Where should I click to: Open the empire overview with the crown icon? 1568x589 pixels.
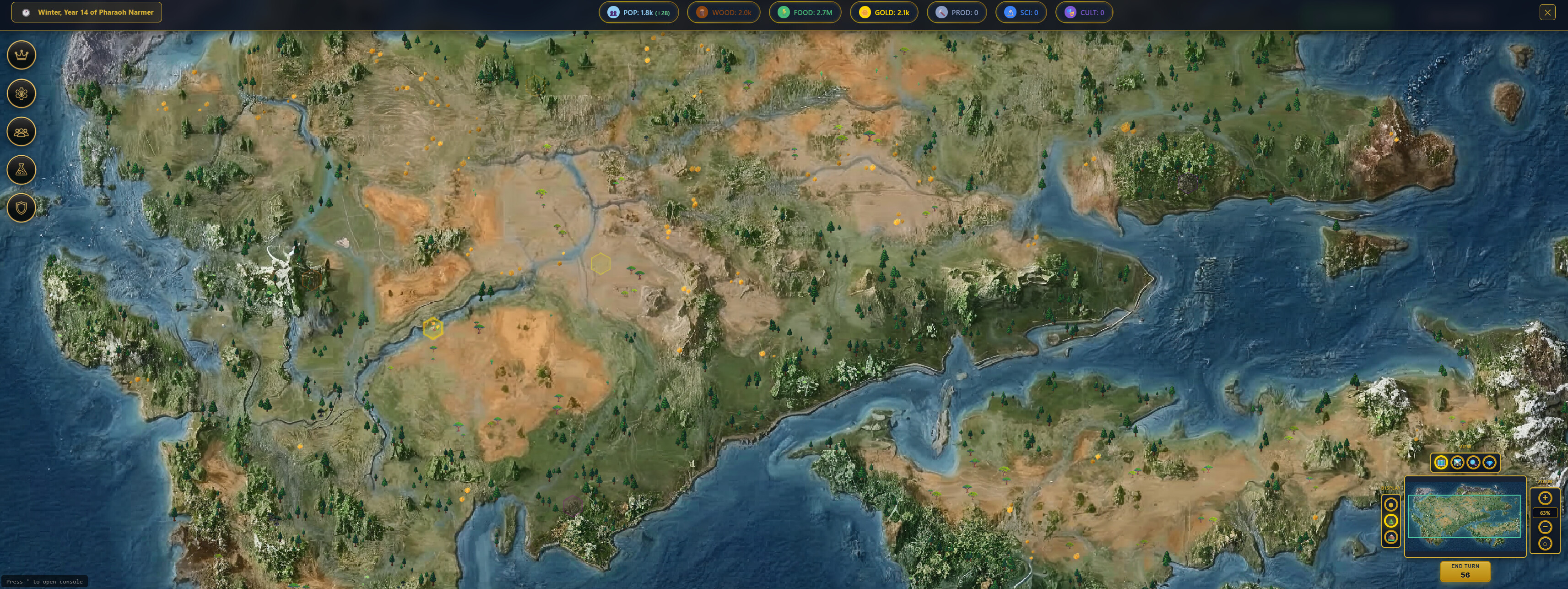[22, 55]
